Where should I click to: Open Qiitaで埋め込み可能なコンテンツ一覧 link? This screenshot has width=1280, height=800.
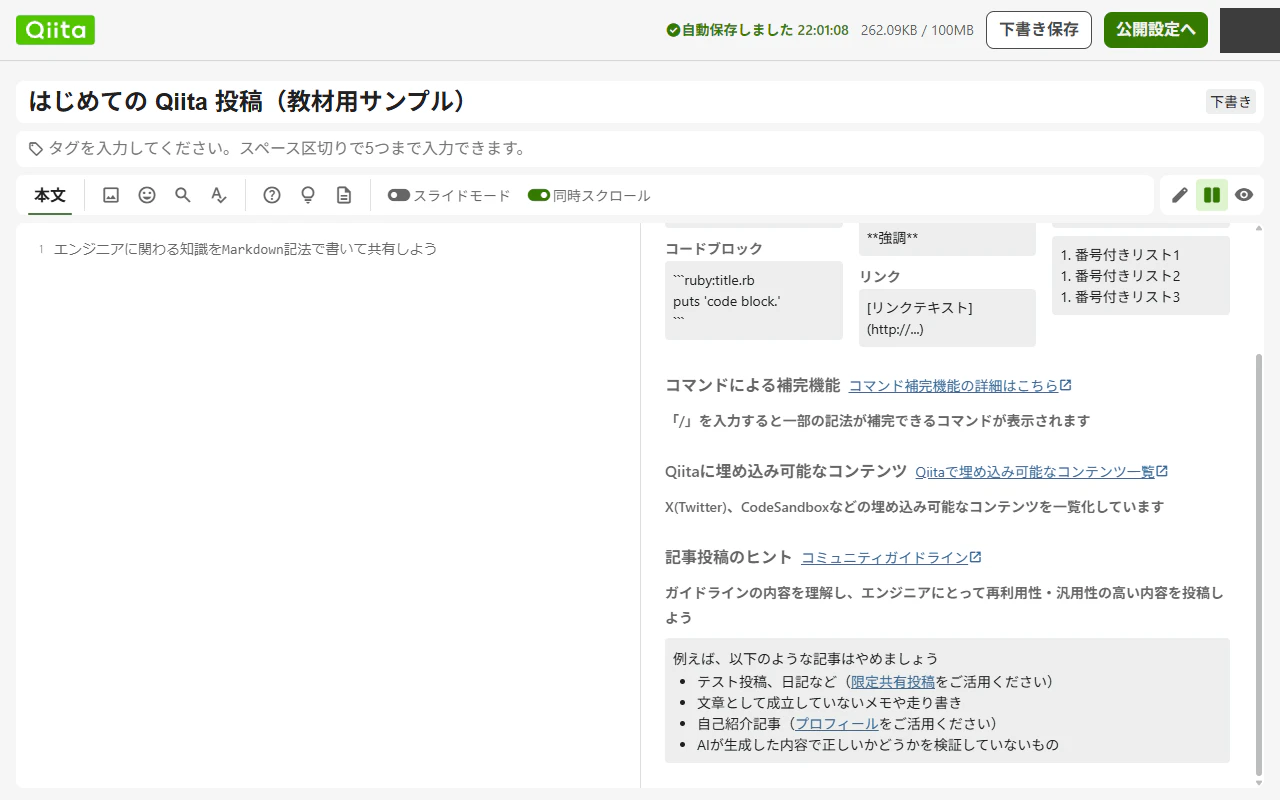click(1042, 472)
